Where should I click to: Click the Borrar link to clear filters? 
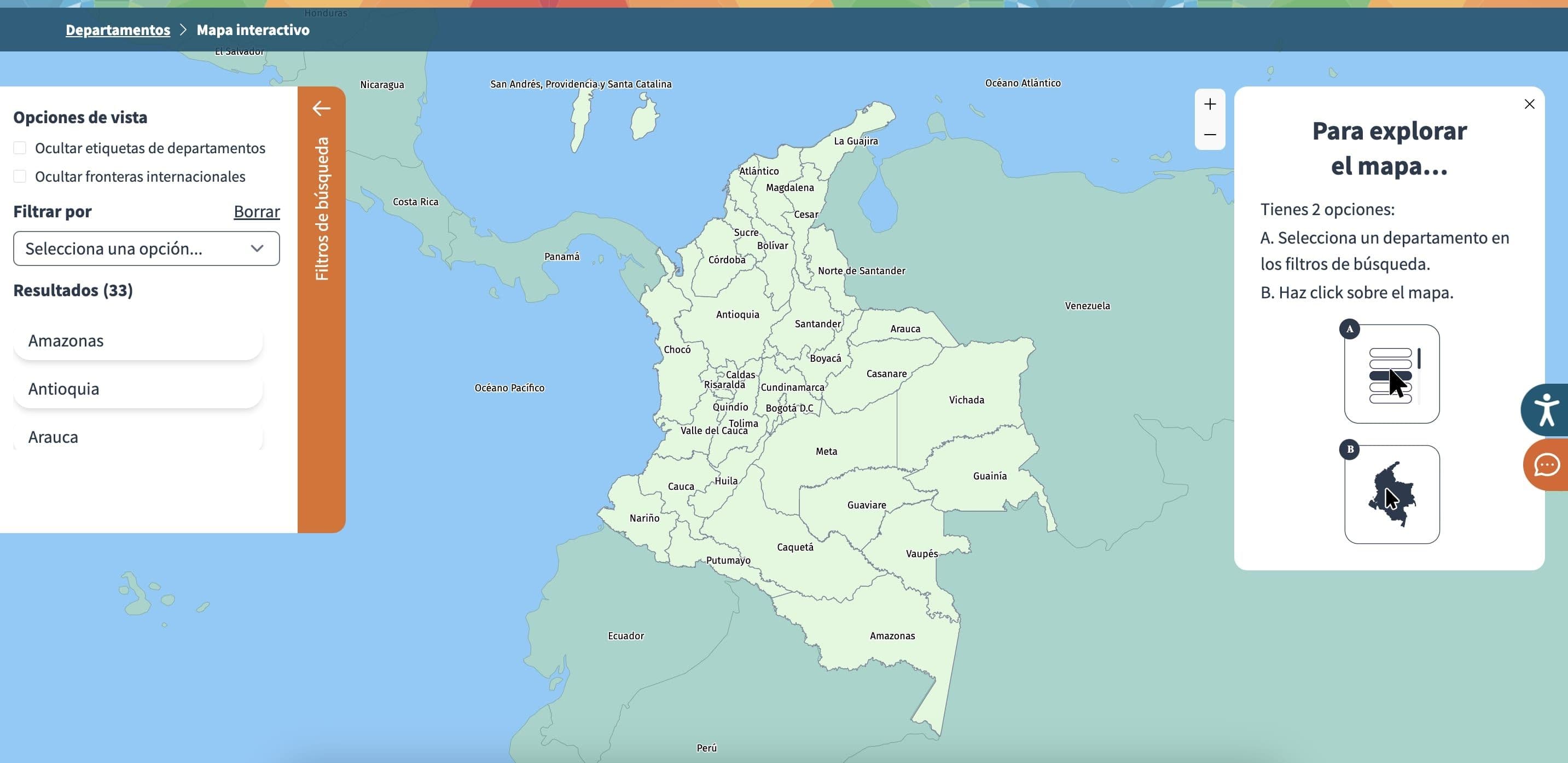(256, 211)
